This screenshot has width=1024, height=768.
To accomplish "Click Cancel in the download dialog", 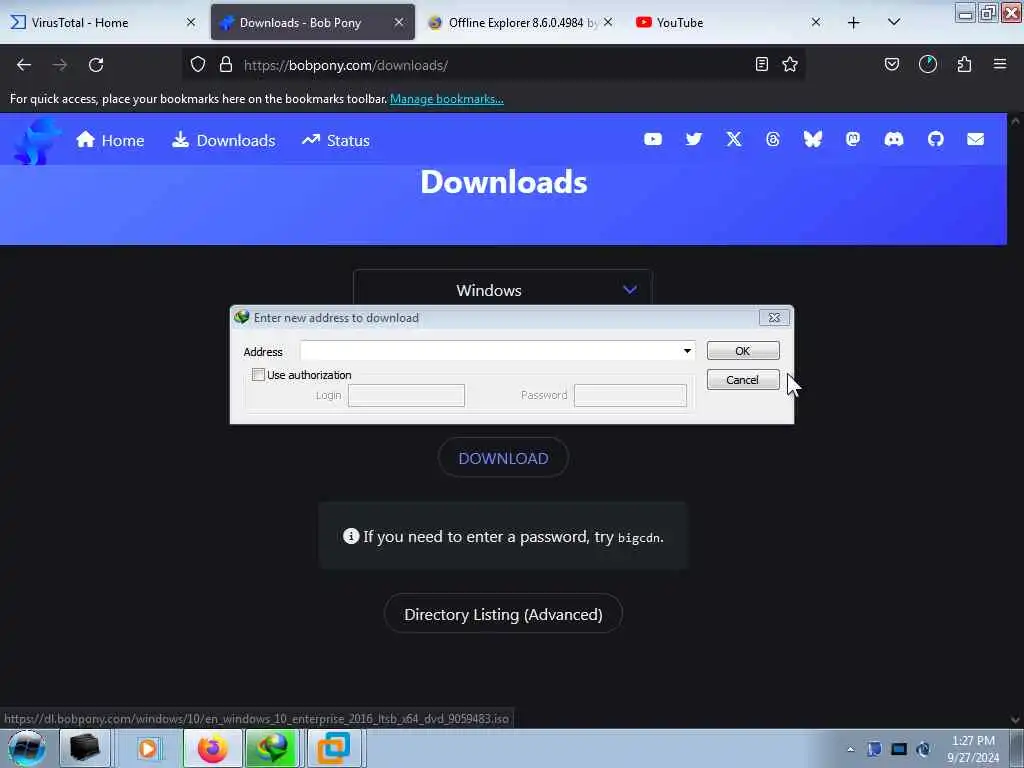I will (743, 379).
